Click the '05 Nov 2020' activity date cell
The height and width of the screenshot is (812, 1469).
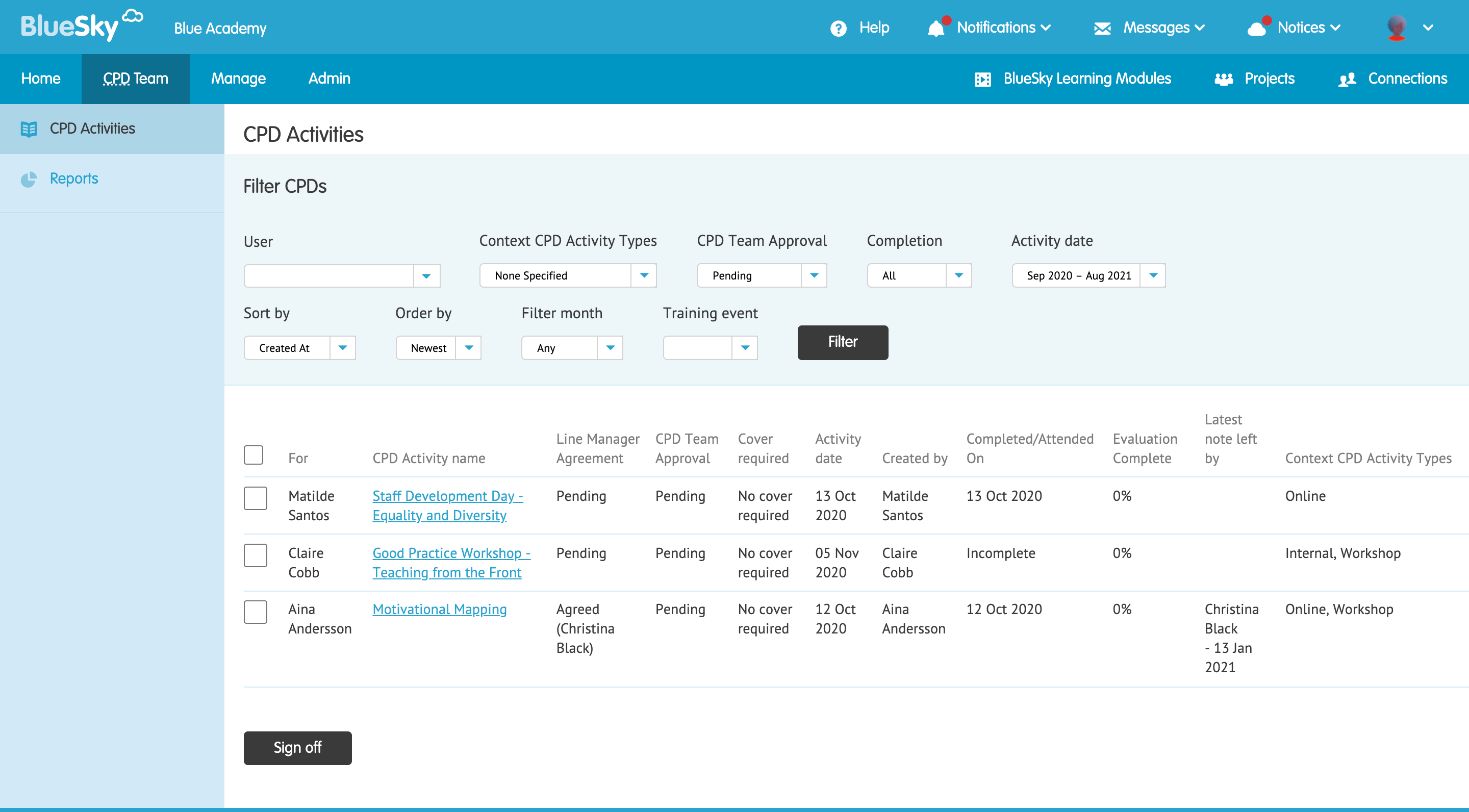pos(837,562)
